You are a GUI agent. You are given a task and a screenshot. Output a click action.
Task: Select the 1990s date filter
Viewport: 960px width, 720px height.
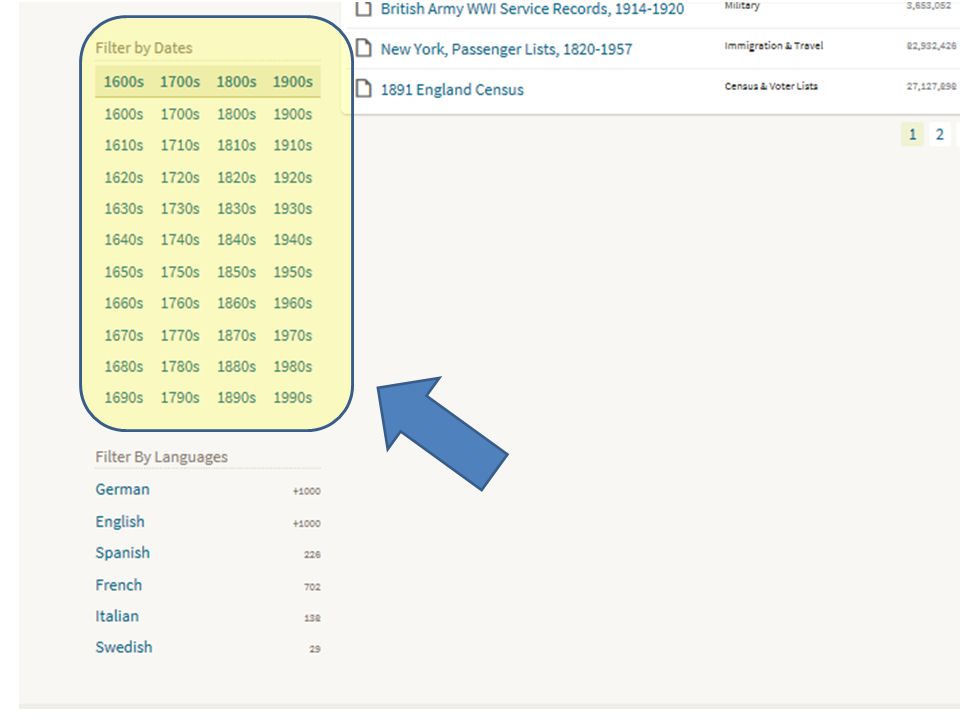[293, 397]
